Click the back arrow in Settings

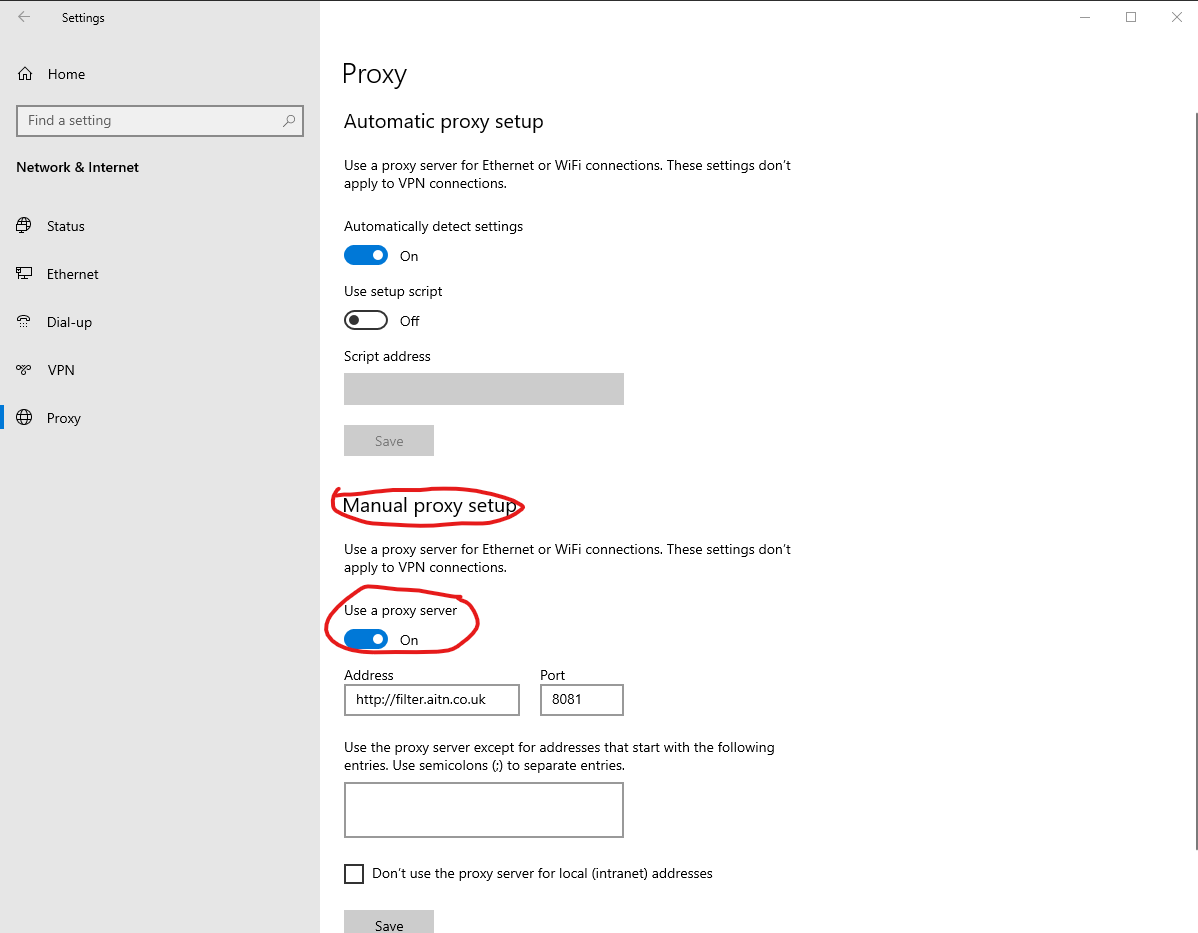[22, 17]
